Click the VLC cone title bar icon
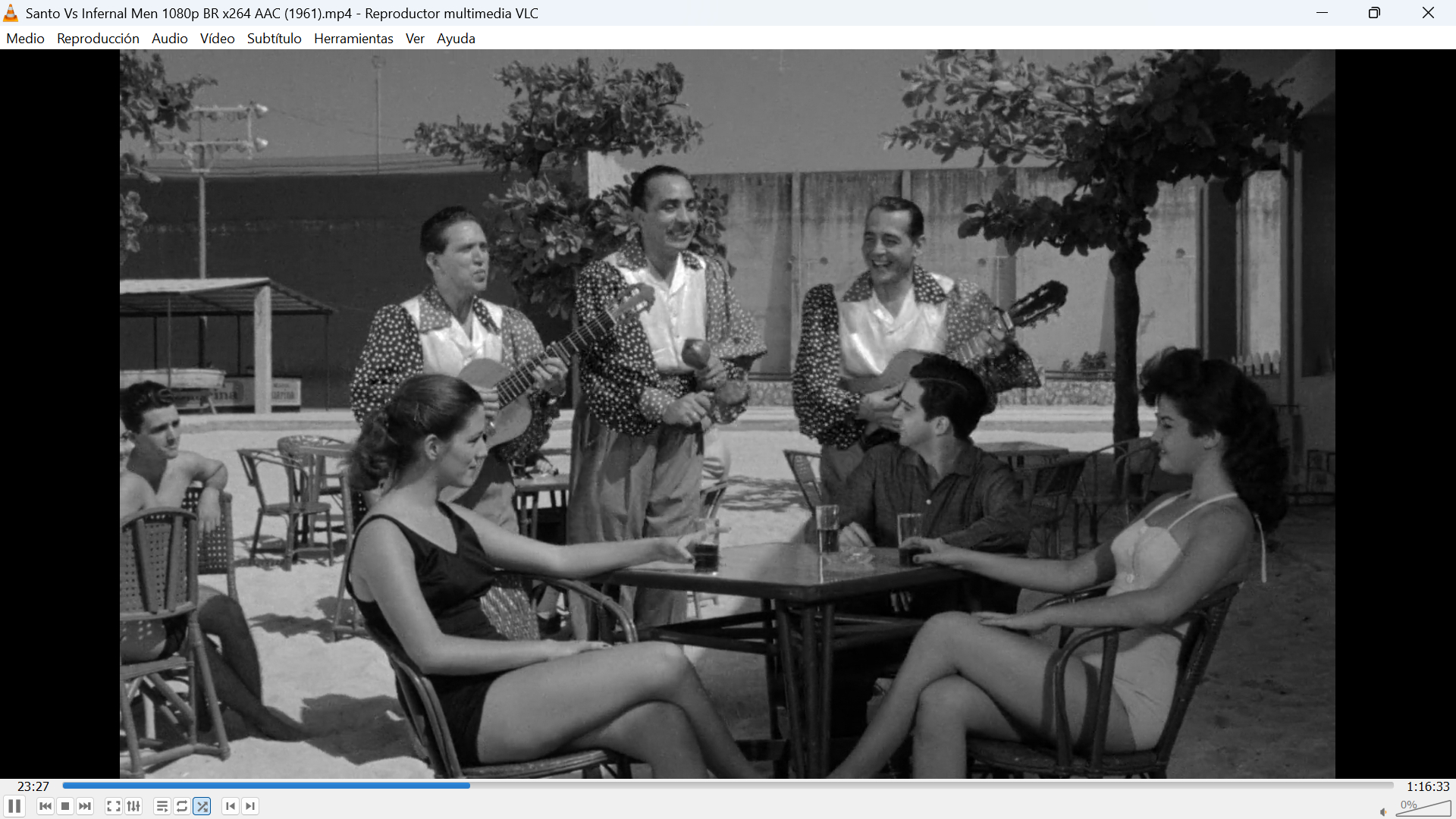This screenshot has width=1456, height=819. click(11, 13)
